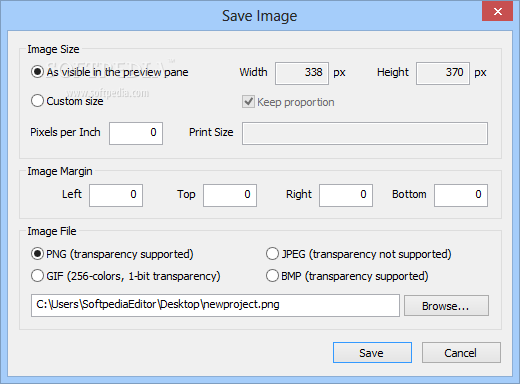Focus the Pixels per Inch input field
Viewport: 520px width, 384px height.
coord(136,133)
